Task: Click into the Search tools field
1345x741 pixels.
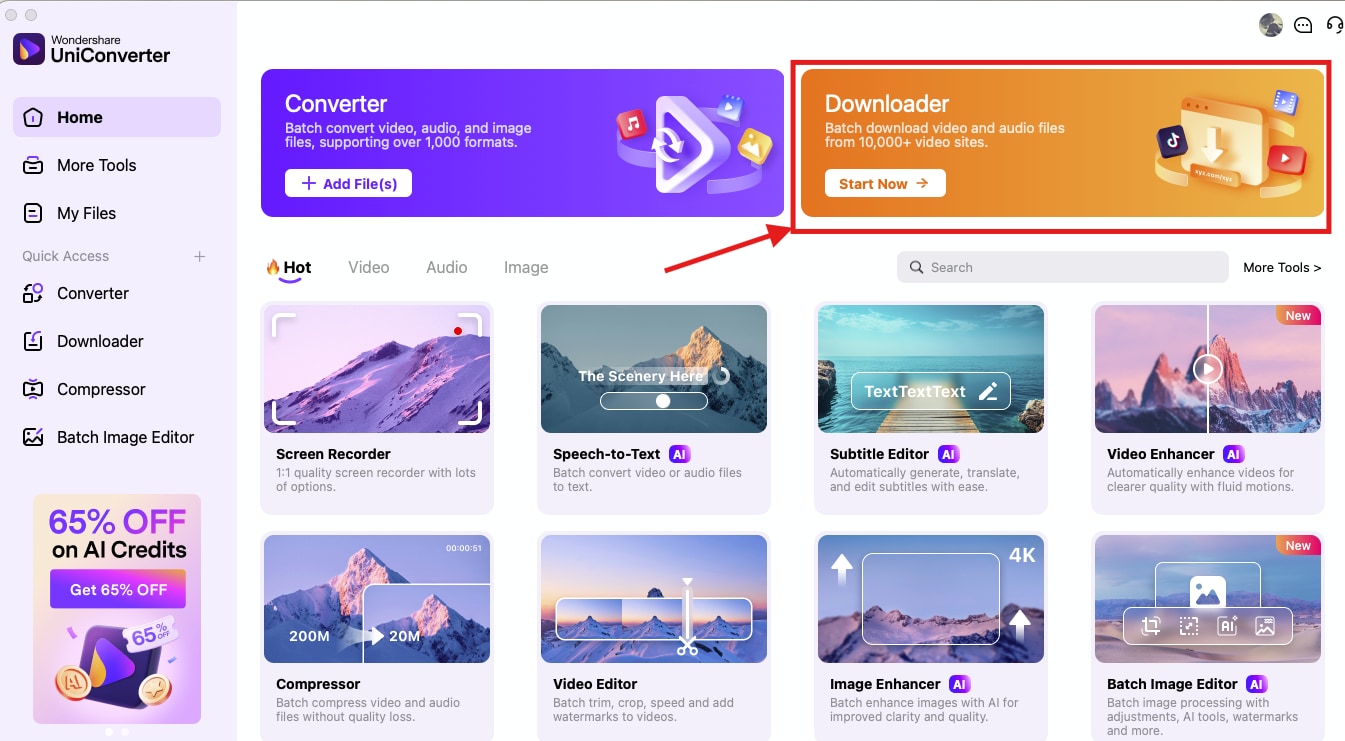Action: (1062, 267)
